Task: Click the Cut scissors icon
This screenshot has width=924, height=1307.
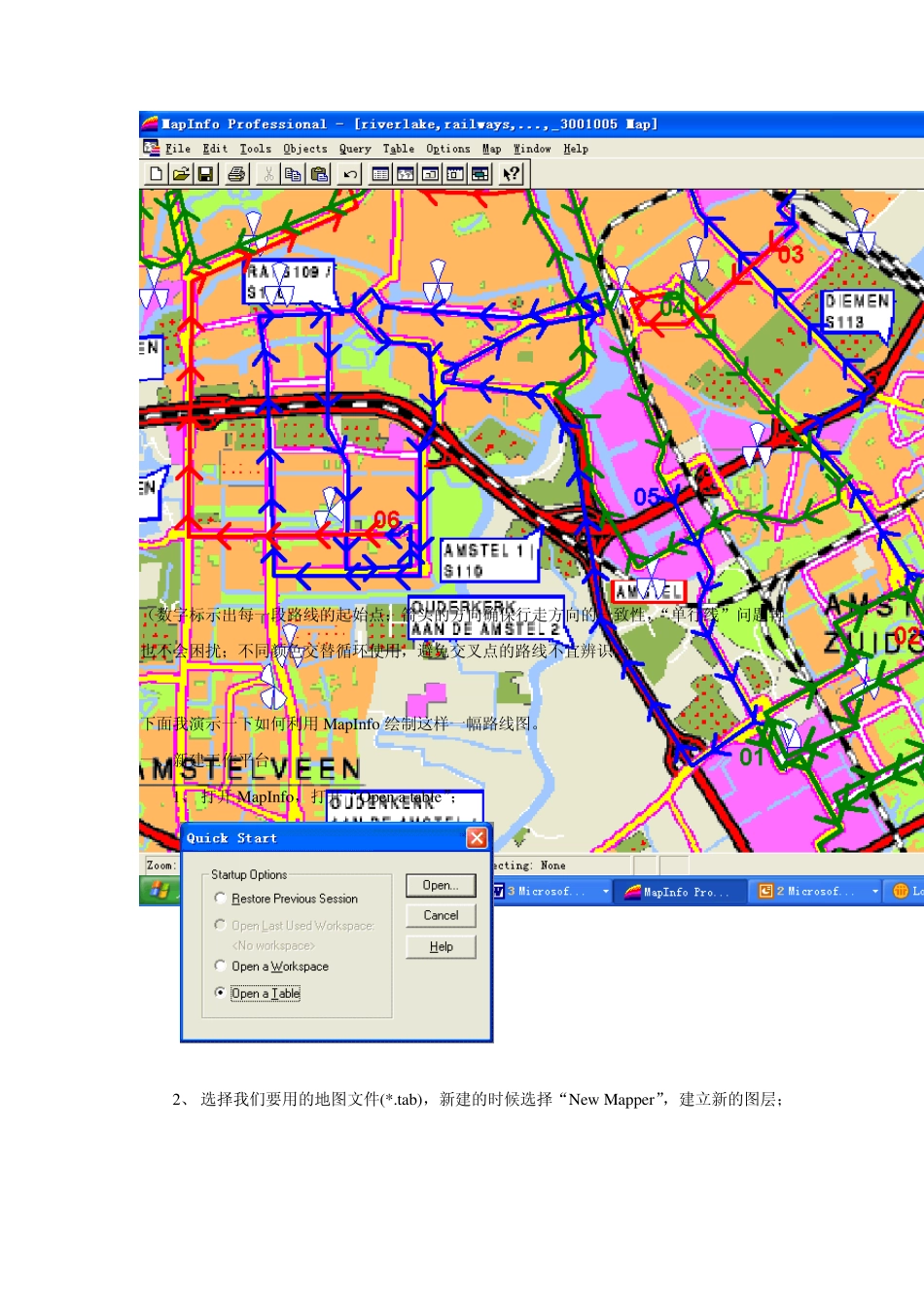Action: (x=267, y=174)
